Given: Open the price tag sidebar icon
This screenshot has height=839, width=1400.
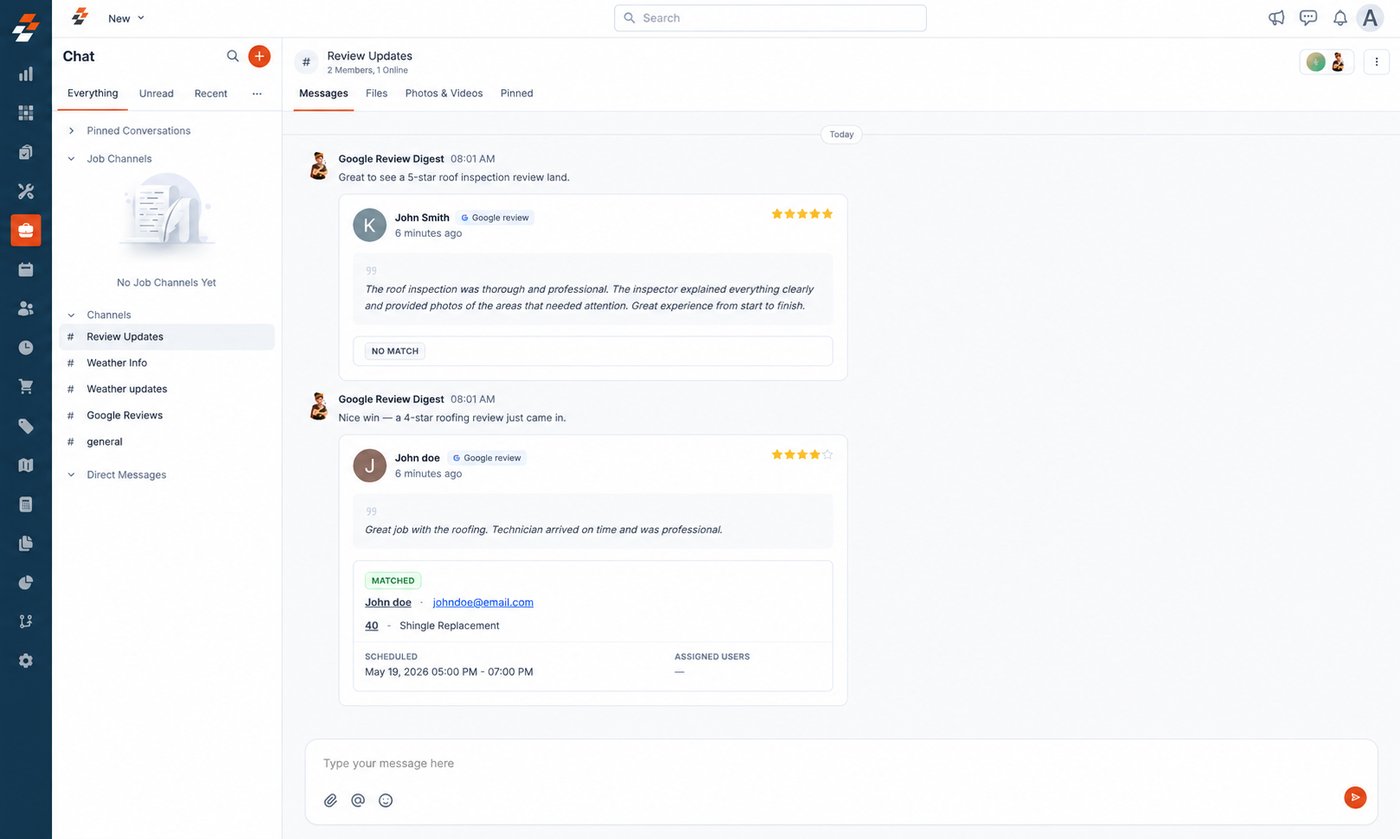Looking at the screenshot, I should click(26, 426).
